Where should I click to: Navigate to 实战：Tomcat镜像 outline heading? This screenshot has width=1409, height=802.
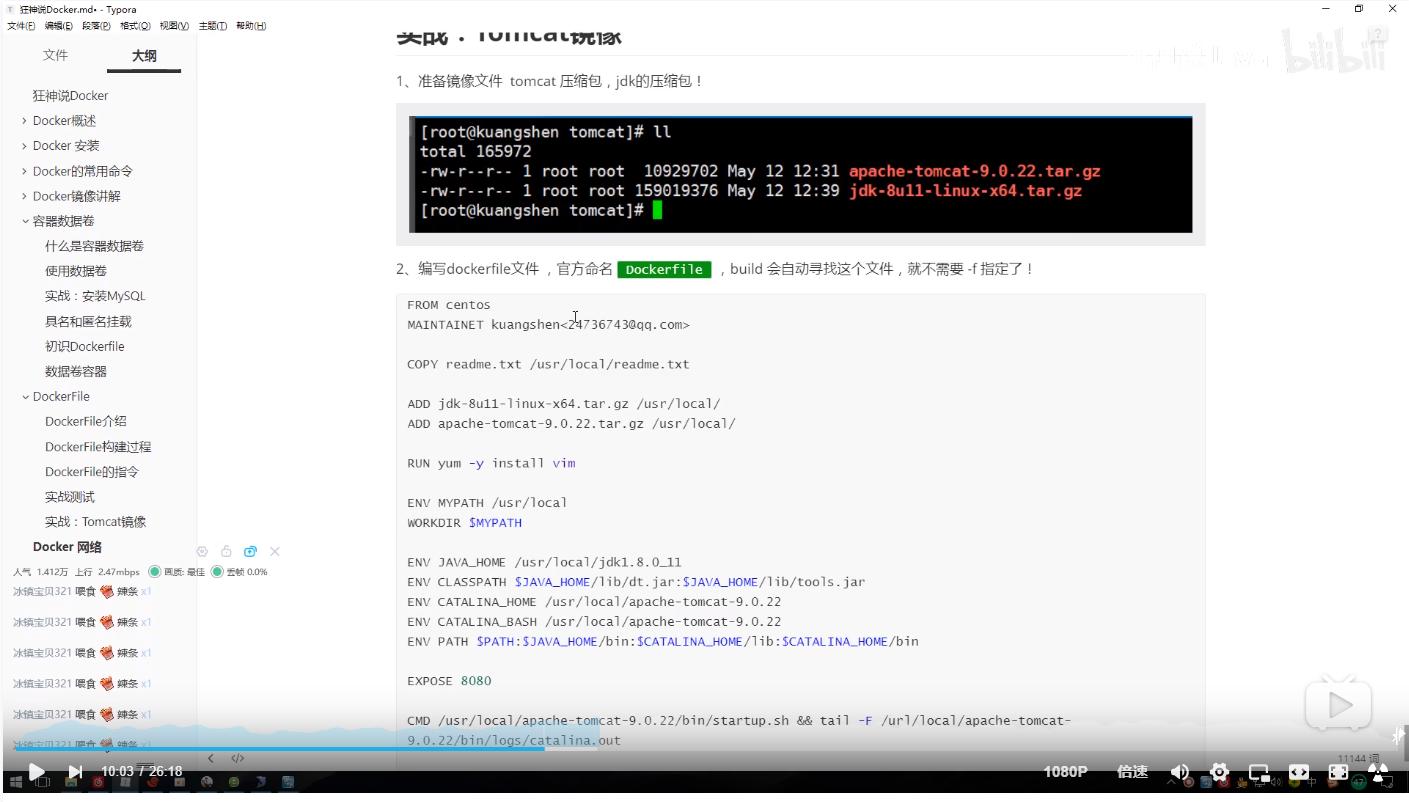point(96,522)
